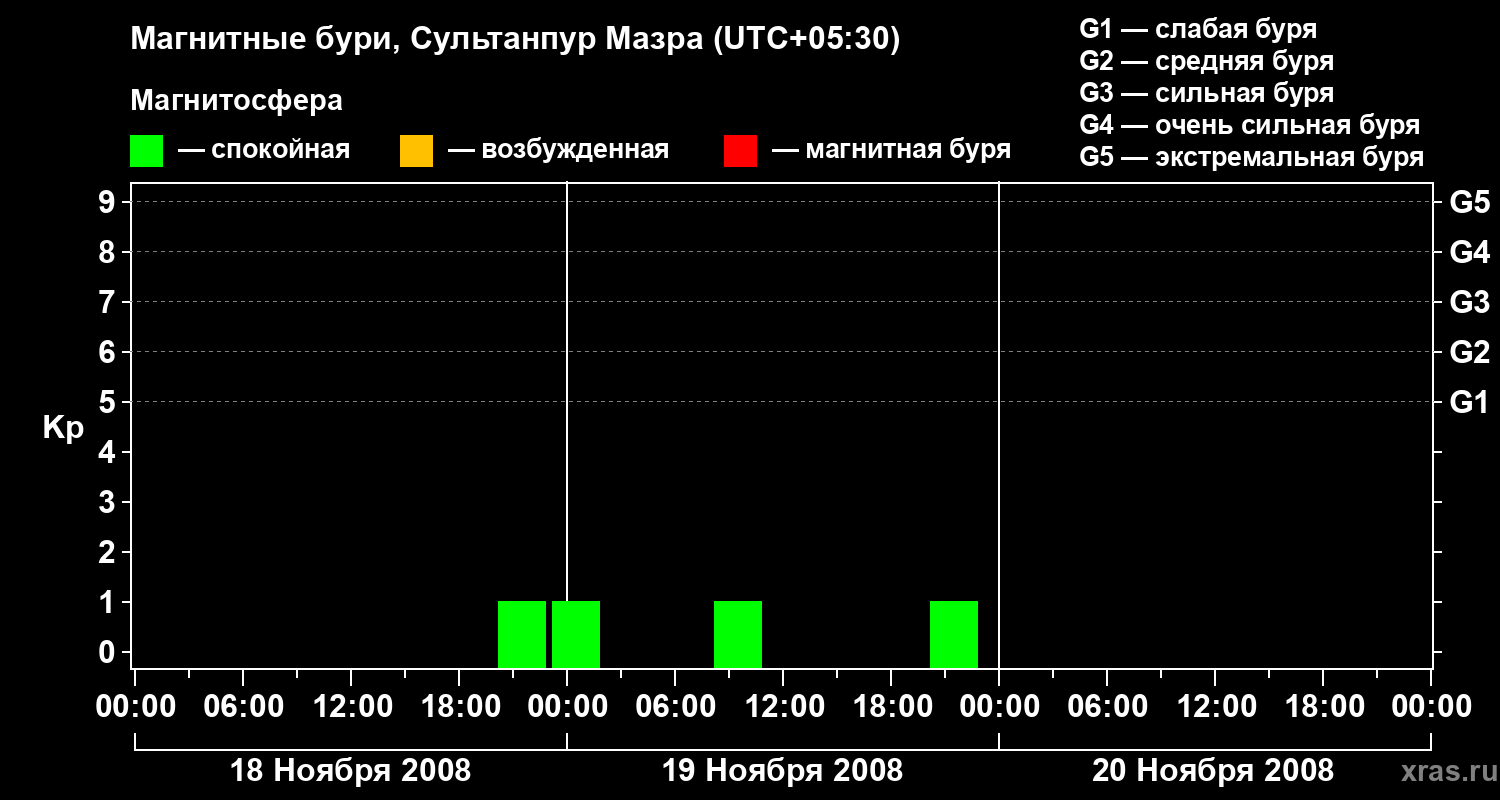The height and width of the screenshot is (800, 1500).
Task: Click the '06:00' tick label for 19 Ноября
Action: point(675,707)
